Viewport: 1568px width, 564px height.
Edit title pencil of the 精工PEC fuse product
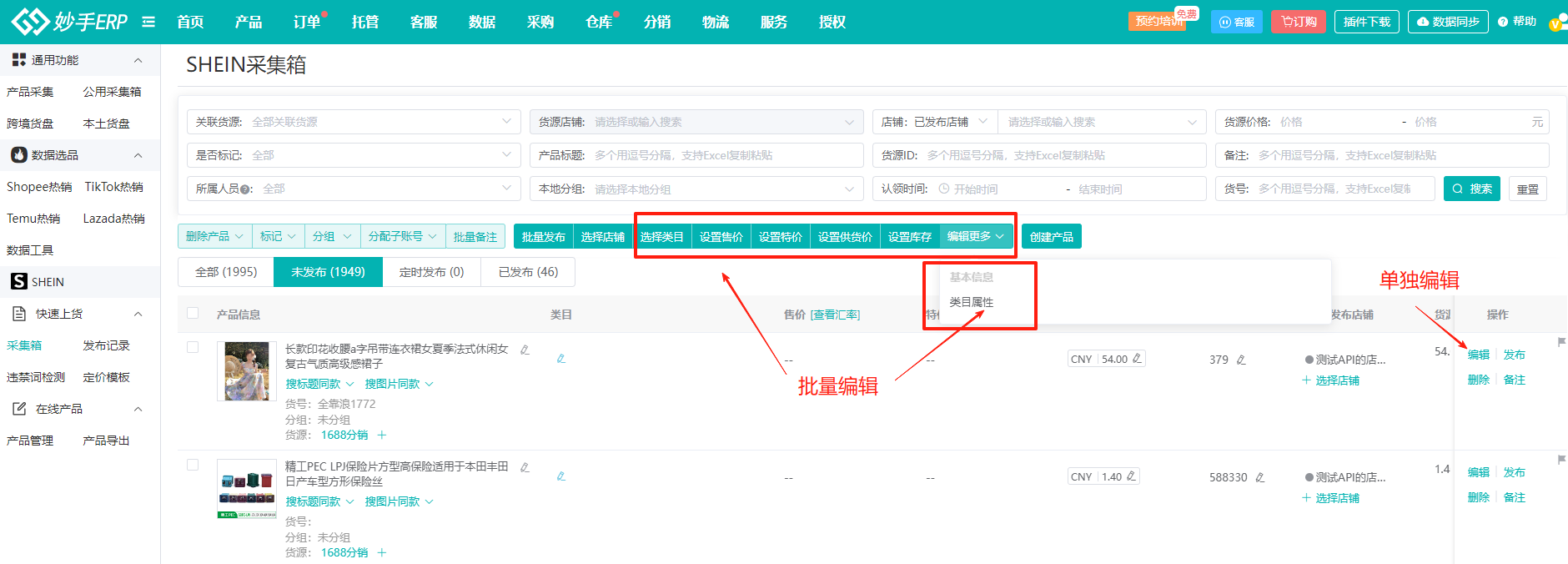coord(525,467)
